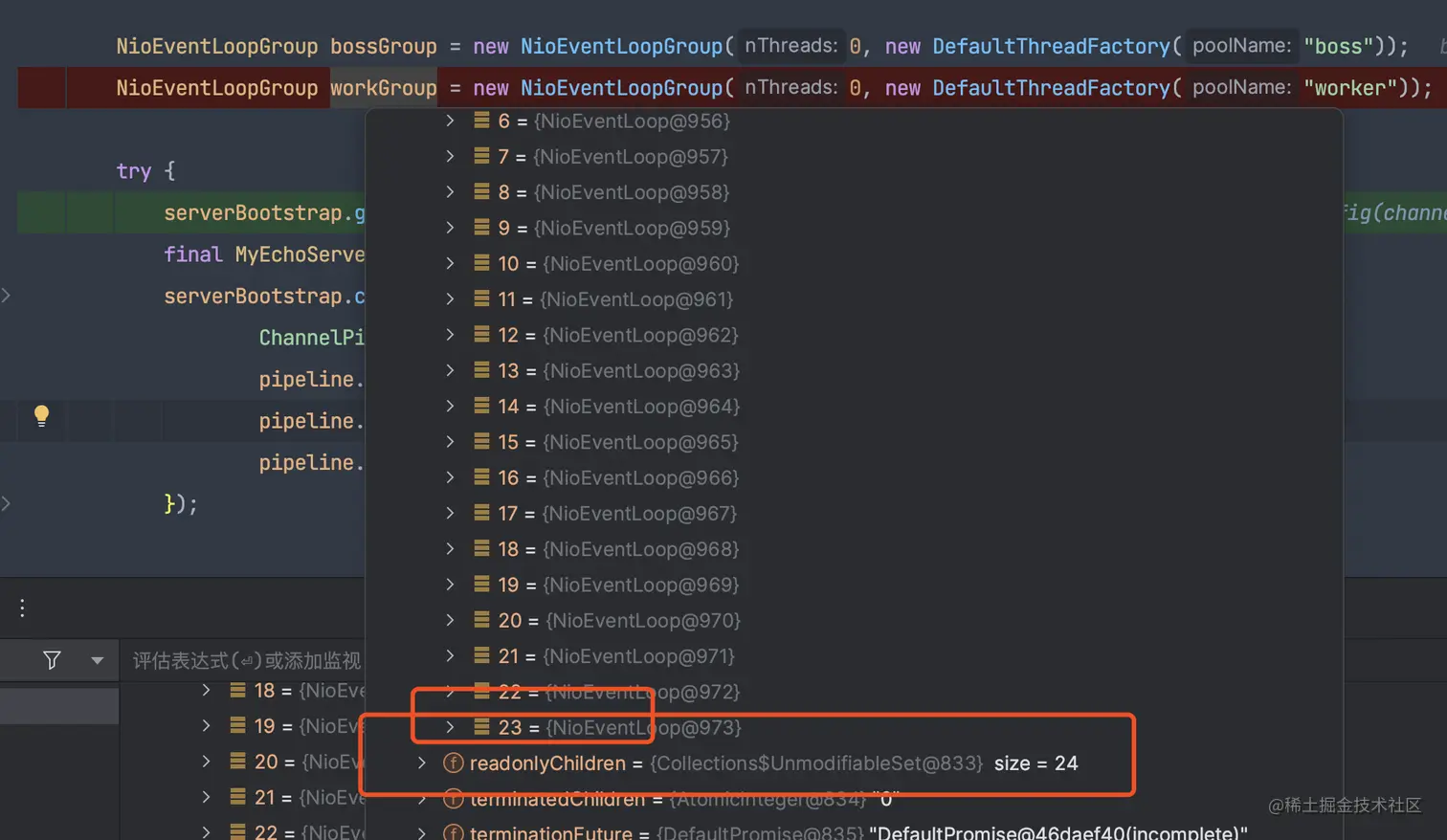
Task: Click the element icon of row 20 in the variables panel
Action: (x=237, y=762)
